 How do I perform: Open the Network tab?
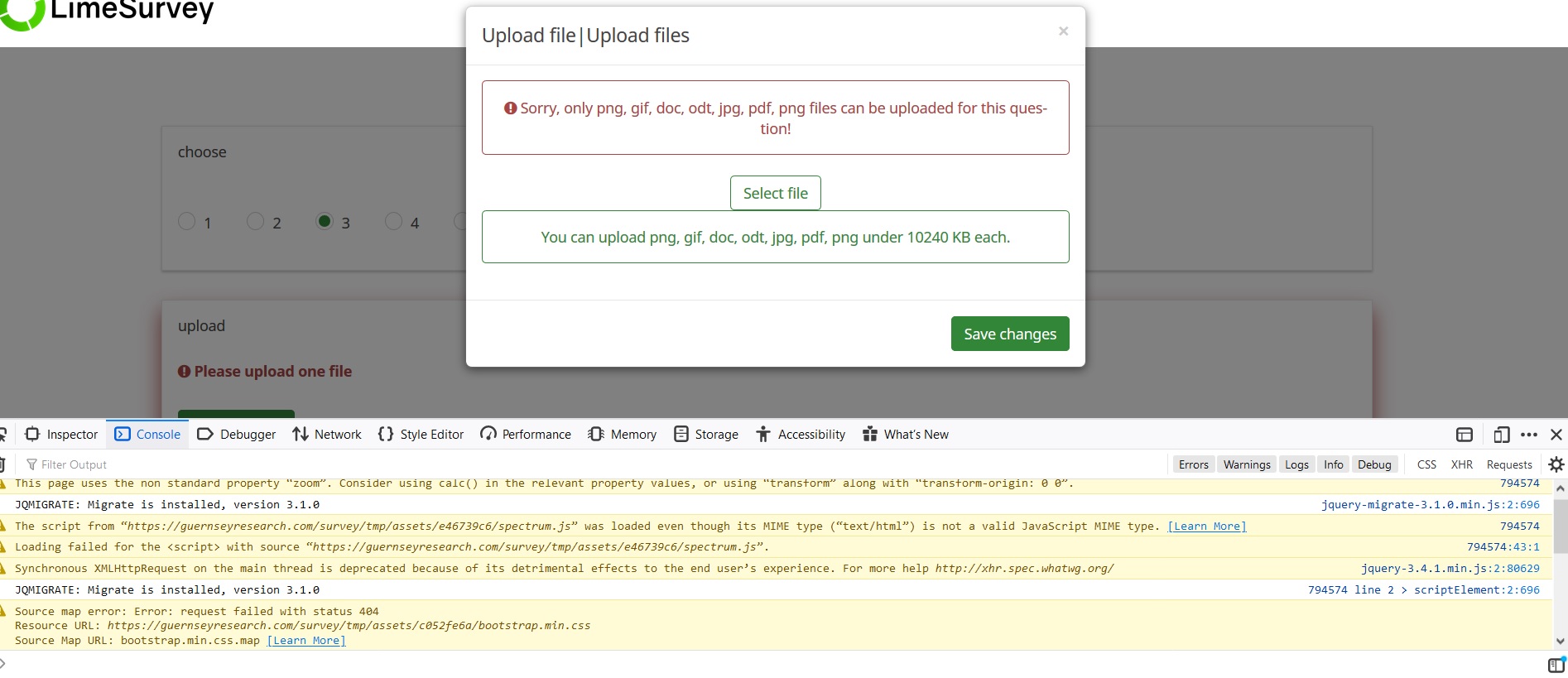327,435
